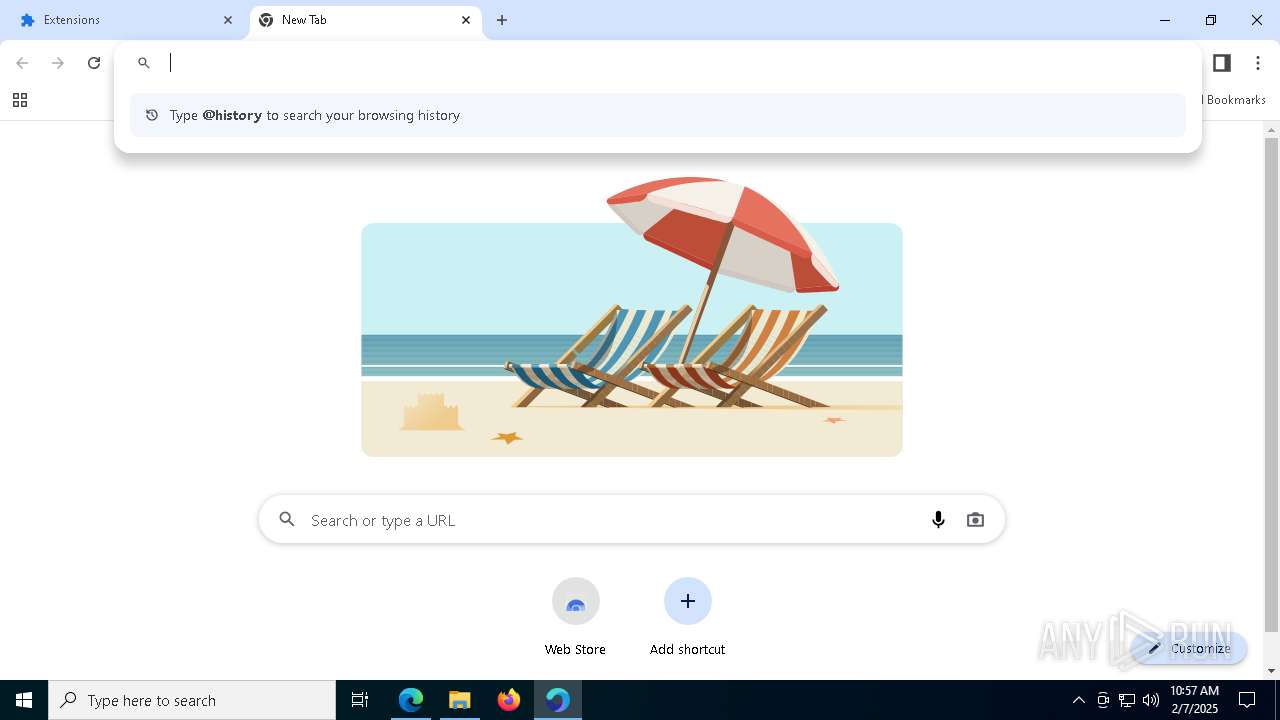1280x720 pixels.
Task: Click the scrollbar up arrow
Action: (1272, 130)
